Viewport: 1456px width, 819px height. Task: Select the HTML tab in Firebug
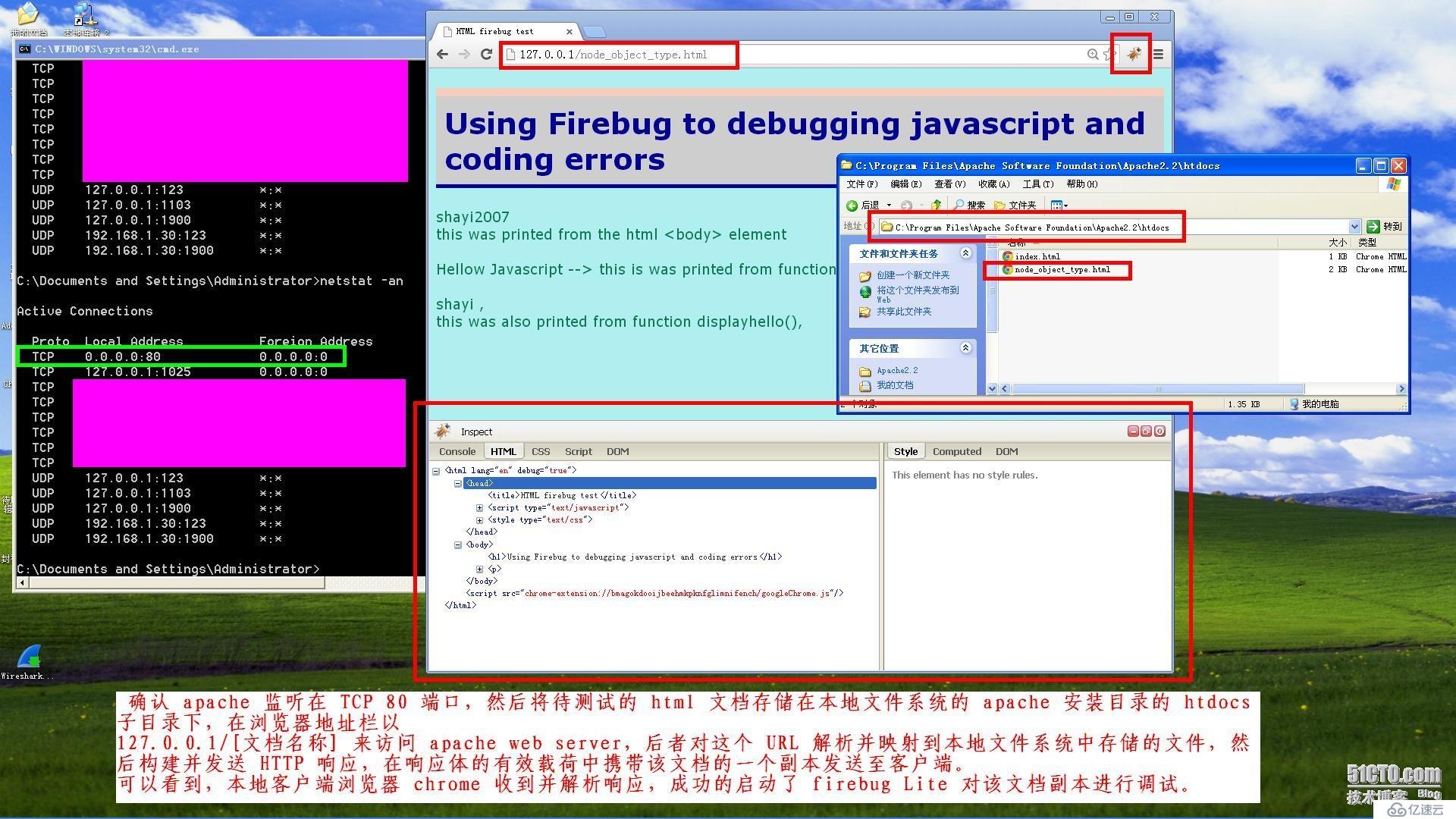pyautogui.click(x=503, y=451)
